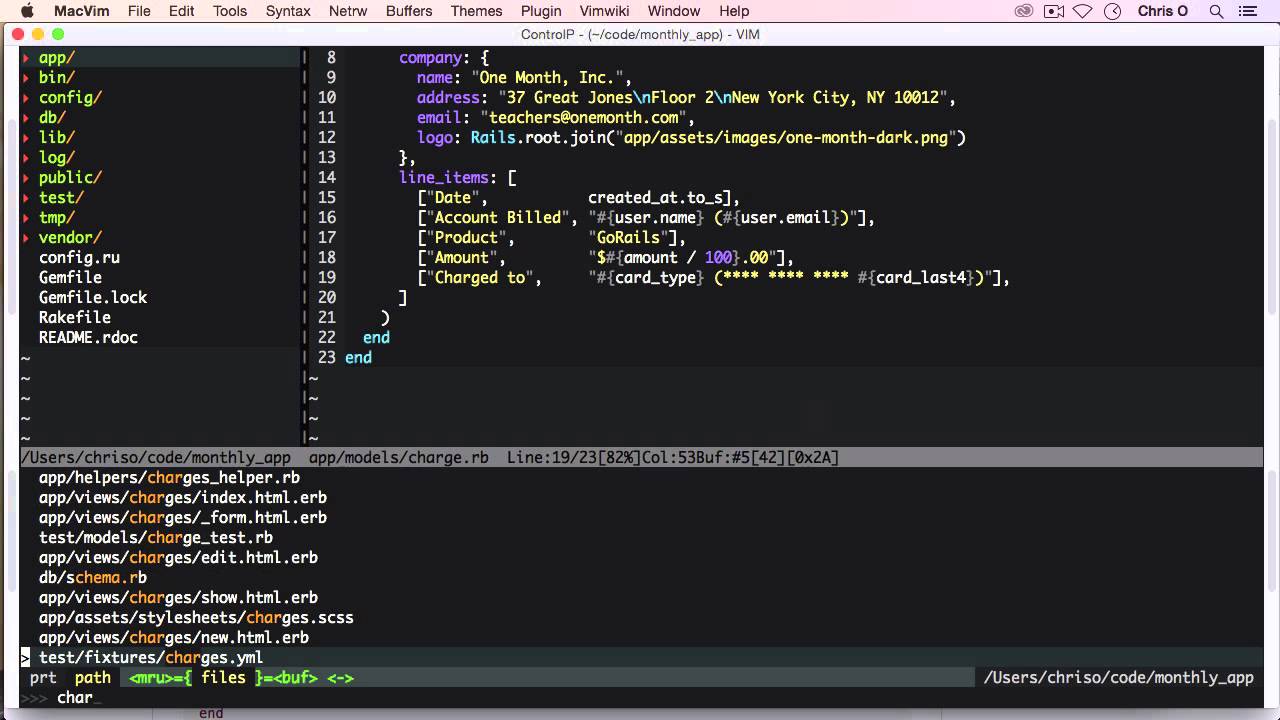Open the Plugin menu
Image resolution: width=1280 pixels, height=720 pixels.
[541, 11]
